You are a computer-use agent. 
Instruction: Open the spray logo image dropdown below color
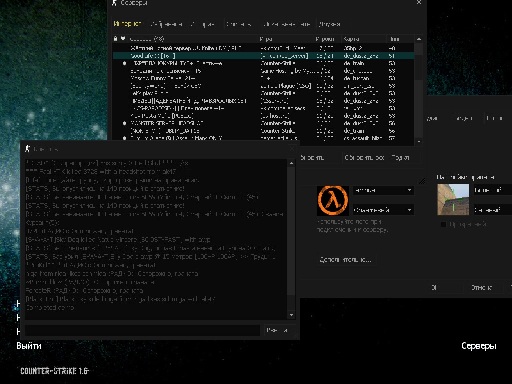[x=383, y=210]
